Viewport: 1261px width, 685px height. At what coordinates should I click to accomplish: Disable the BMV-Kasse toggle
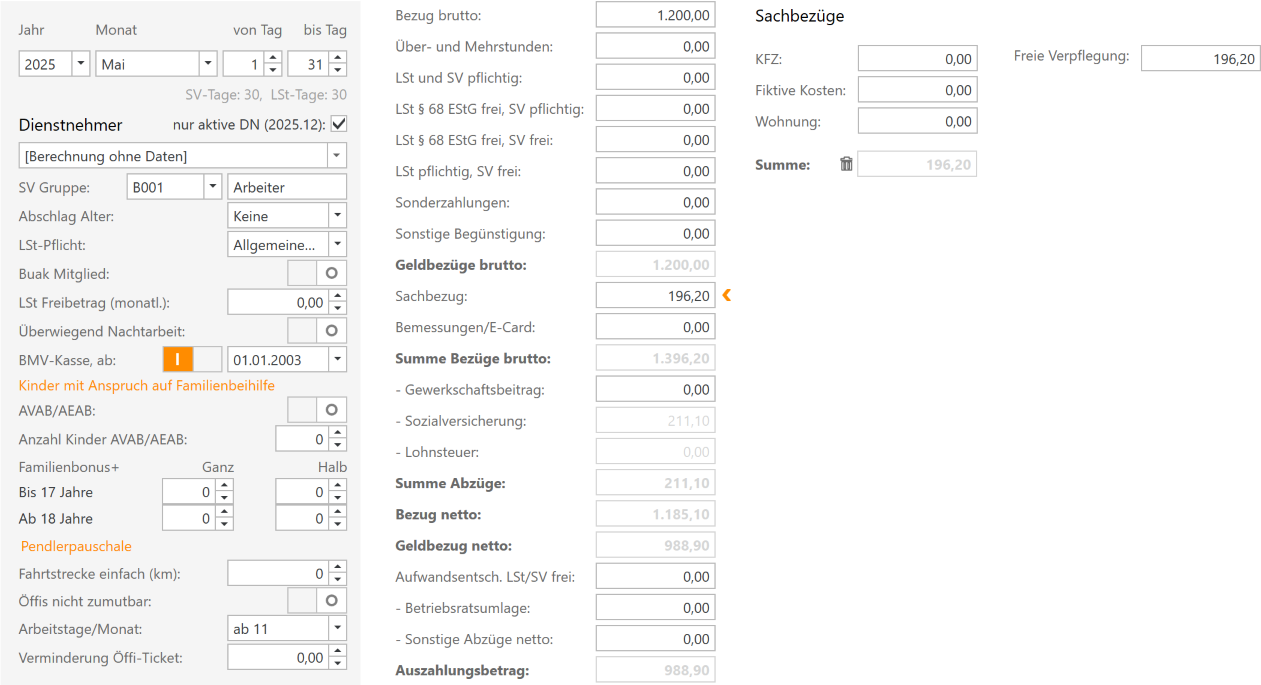pos(192,359)
